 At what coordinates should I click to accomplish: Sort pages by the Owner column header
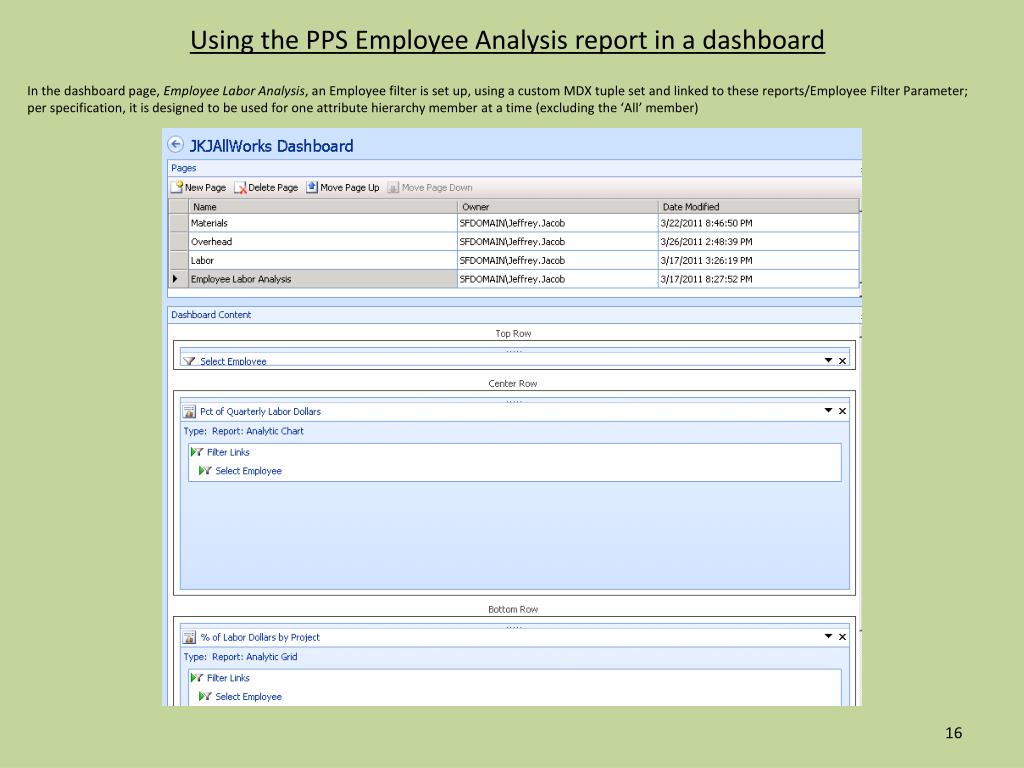558,206
